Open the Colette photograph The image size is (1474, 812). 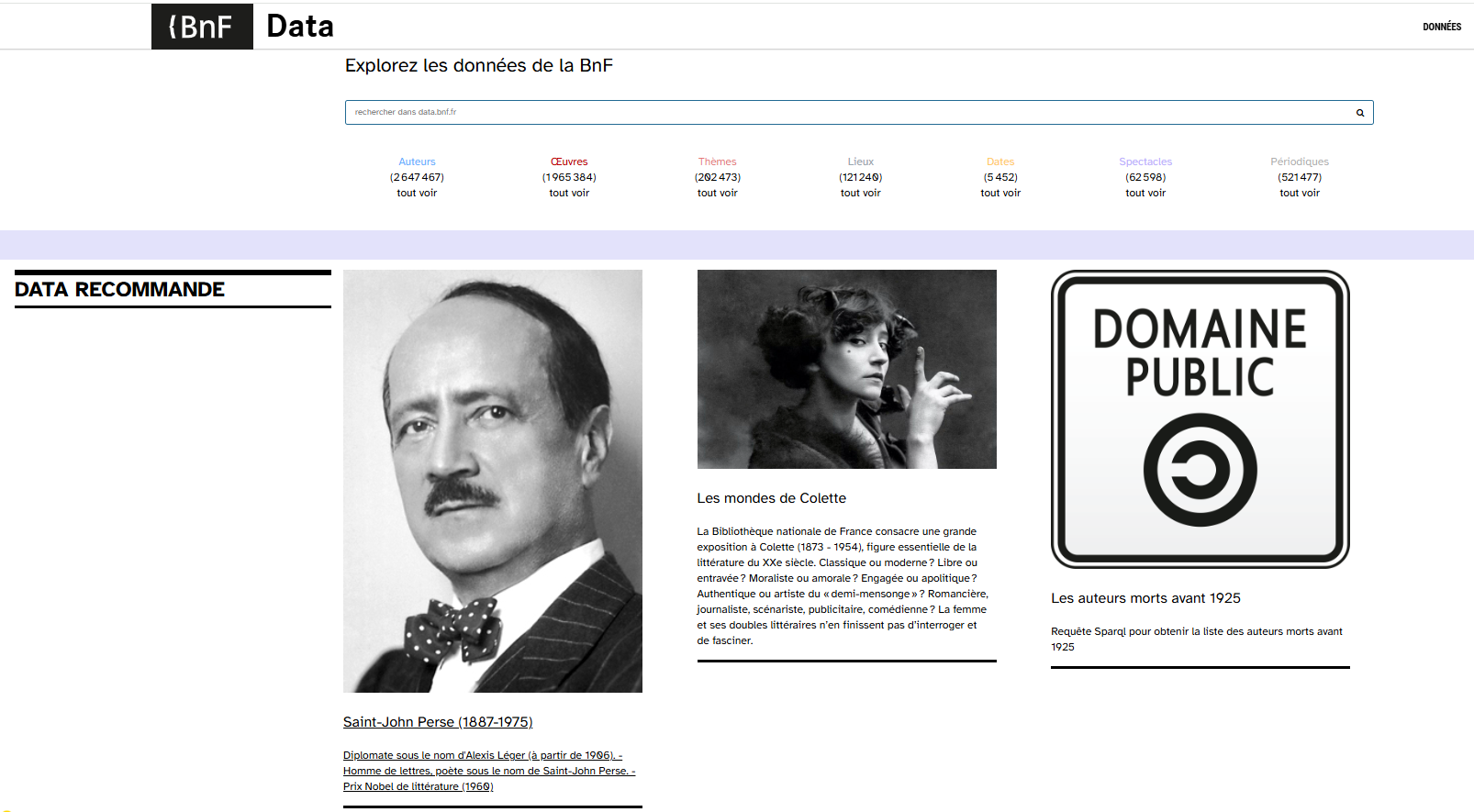pyautogui.click(x=846, y=369)
